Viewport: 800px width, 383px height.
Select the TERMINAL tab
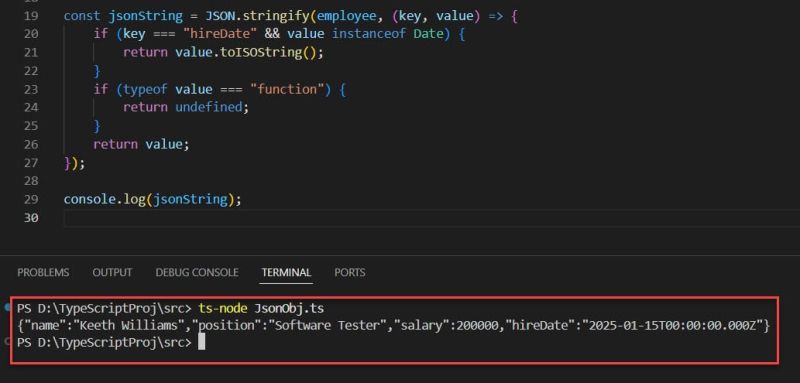coord(286,272)
